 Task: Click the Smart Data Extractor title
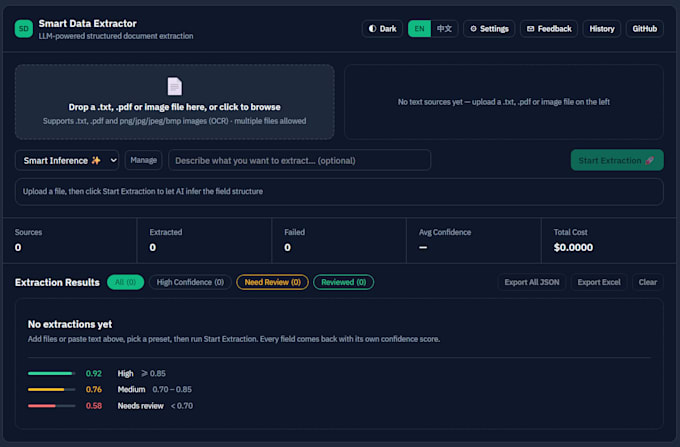[x=88, y=23]
